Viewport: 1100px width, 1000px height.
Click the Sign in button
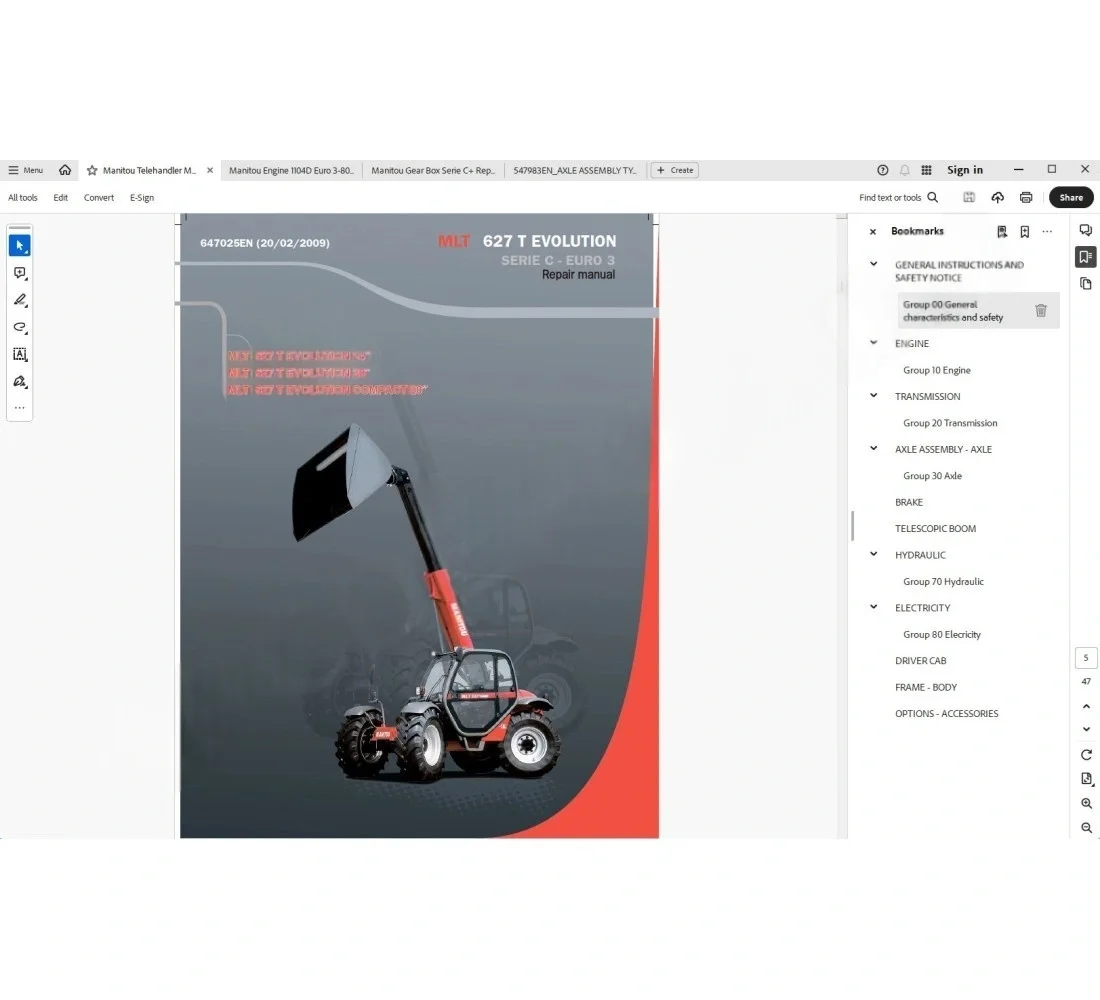pyautogui.click(x=964, y=169)
